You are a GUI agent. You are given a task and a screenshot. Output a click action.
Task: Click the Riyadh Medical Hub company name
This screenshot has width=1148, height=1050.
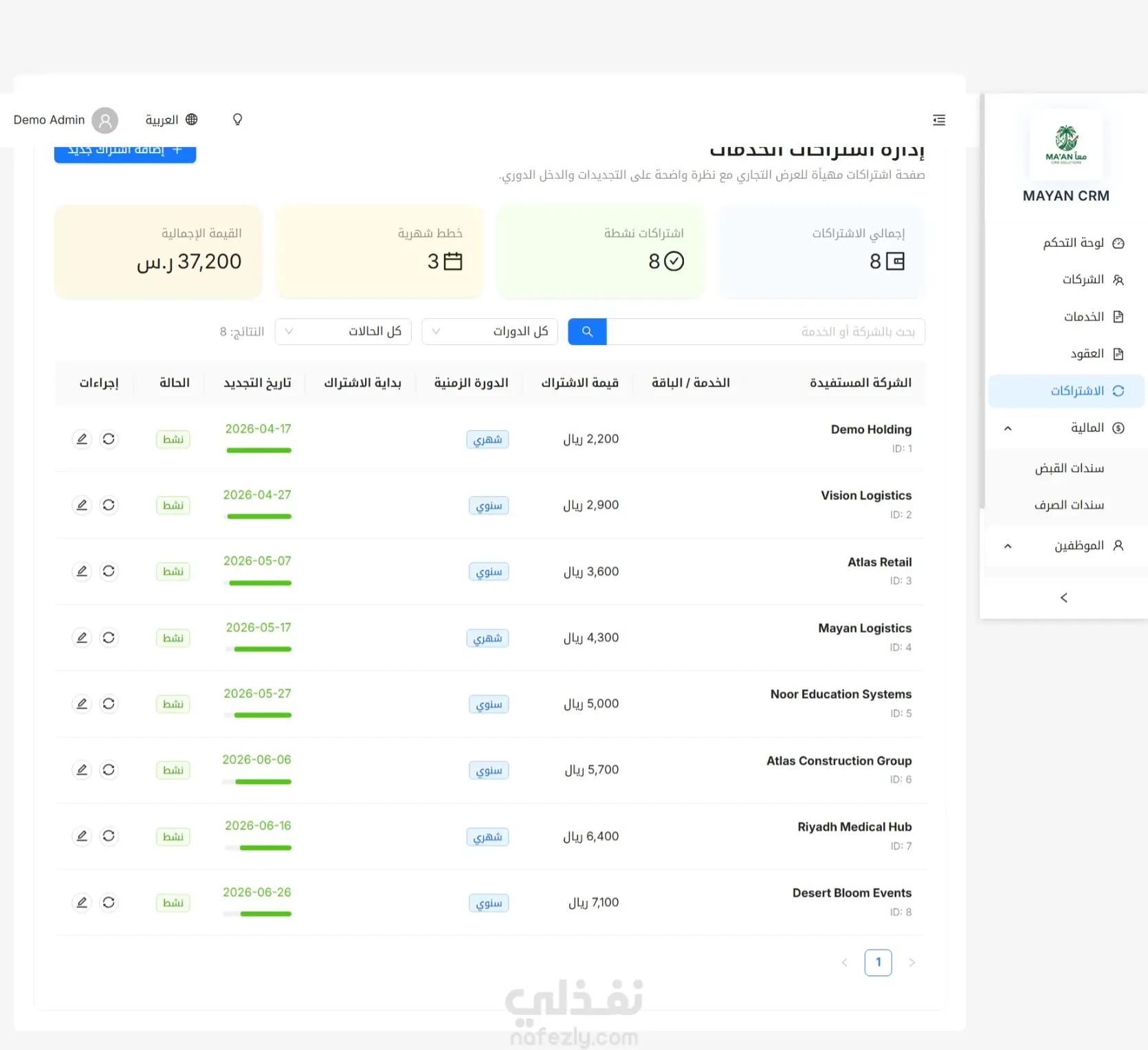(x=854, y=827)
